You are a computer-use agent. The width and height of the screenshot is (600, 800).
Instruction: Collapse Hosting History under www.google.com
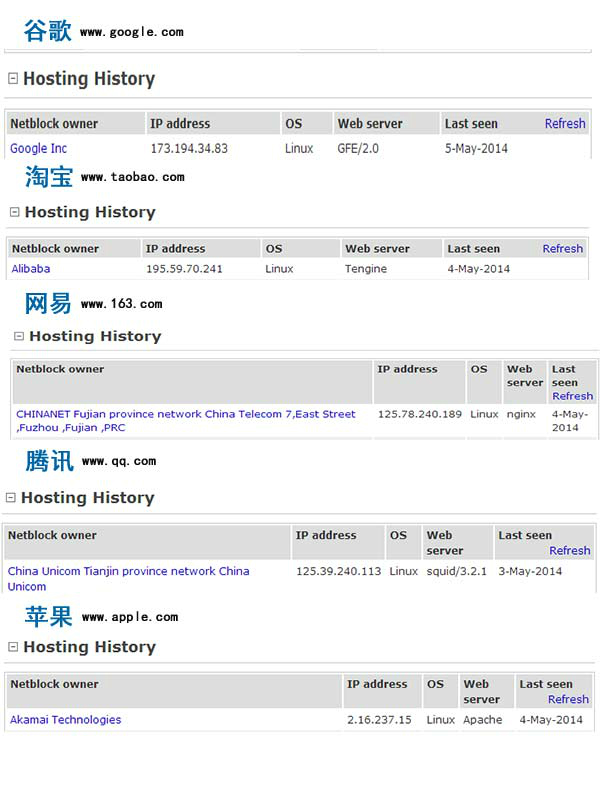(13, 79)
